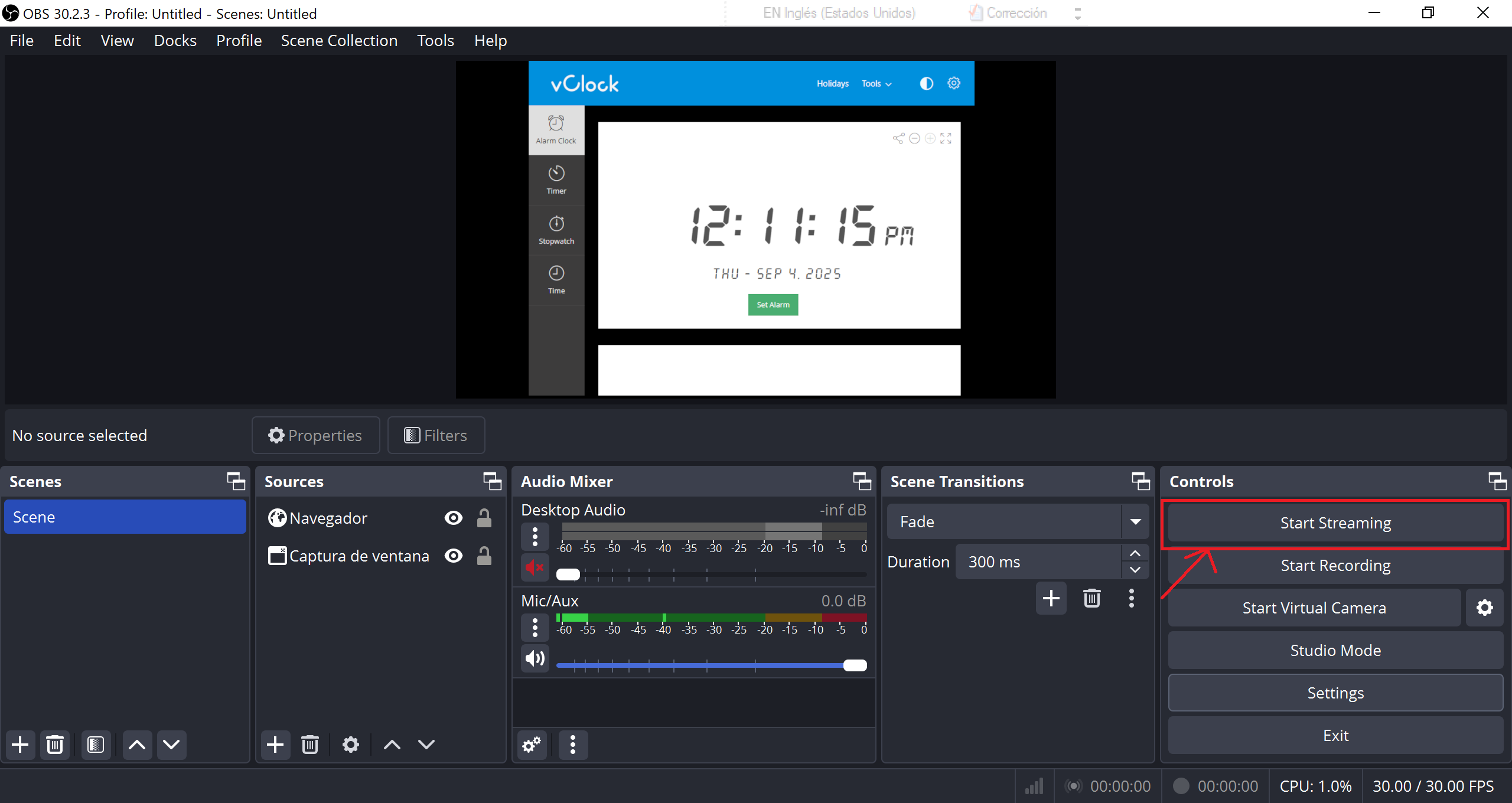
Task: Open the EN Inglés language bar indicator
Action: tap(839, 13)
